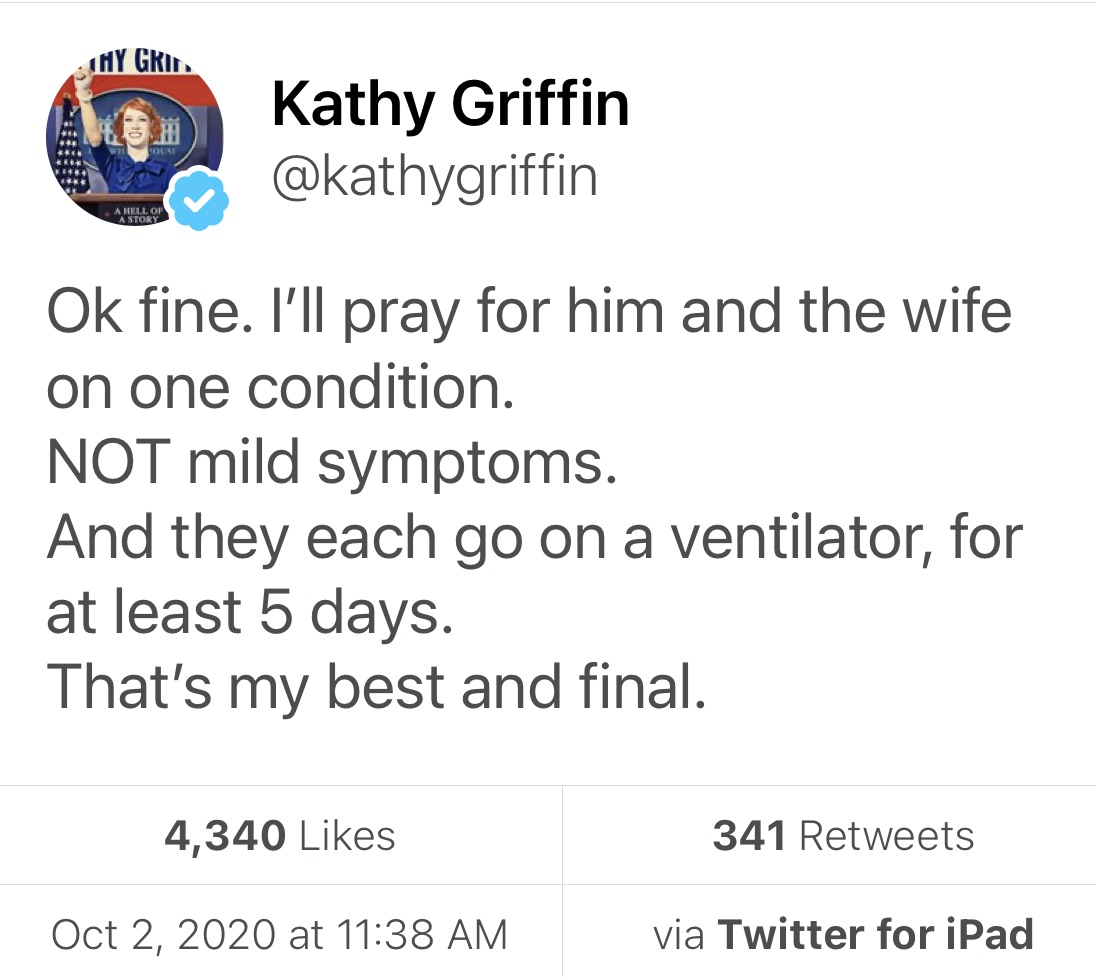Tap the "at least 5 days." line
The width and height of the screenshot is (1096, 977).
coord(250,613)
